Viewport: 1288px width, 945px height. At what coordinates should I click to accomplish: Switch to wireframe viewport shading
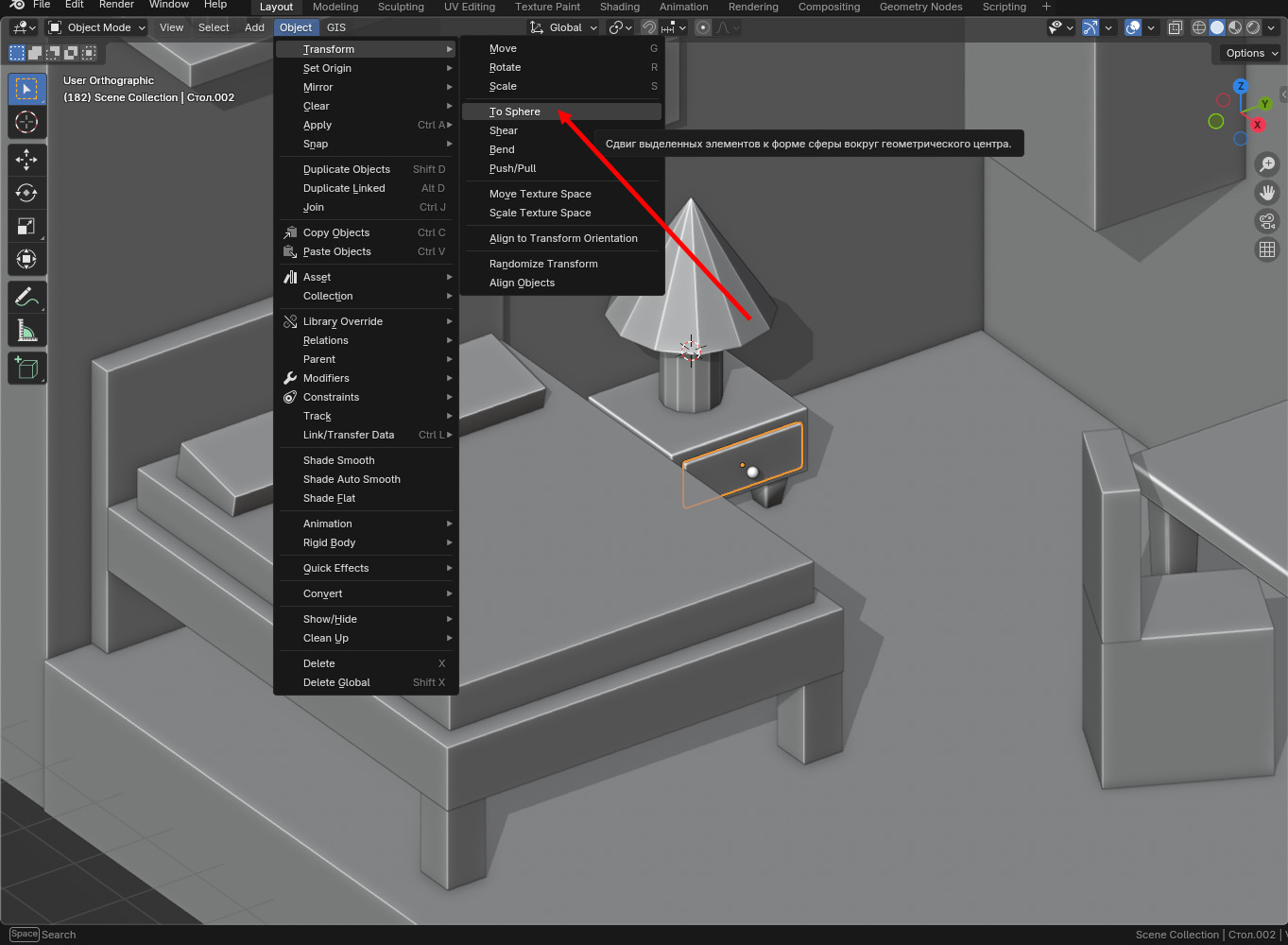1199,27
